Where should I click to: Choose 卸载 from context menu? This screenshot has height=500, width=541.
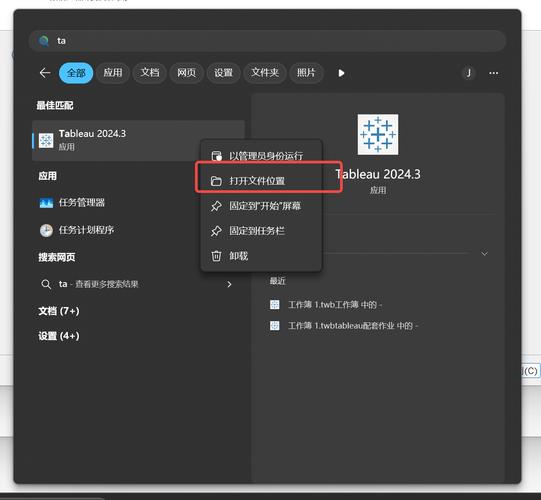click(261, 256)
